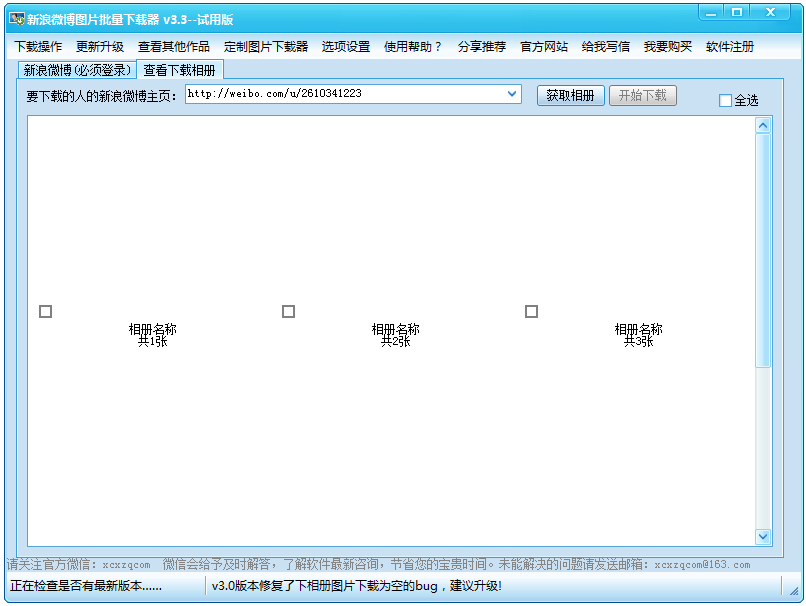Click the scroll up arrow of album list
This screenshot has height=606, width=806.
(763, 125)
